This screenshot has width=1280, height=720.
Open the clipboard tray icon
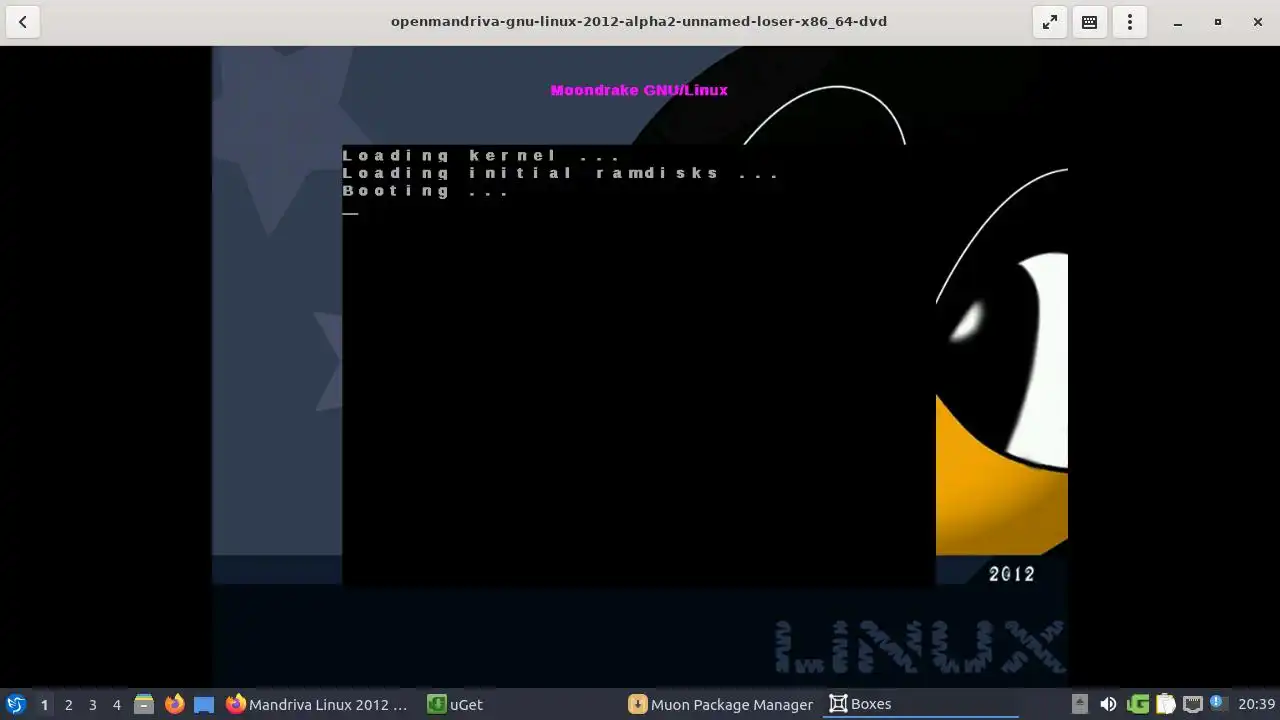tap(1165, 704)
